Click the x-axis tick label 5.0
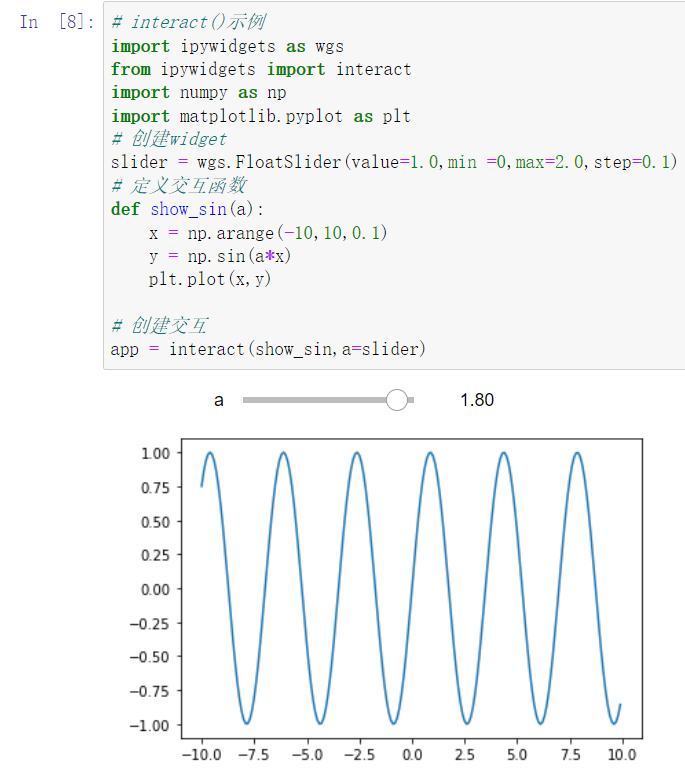This screenshot has height=773, width=685. [517, 754]
